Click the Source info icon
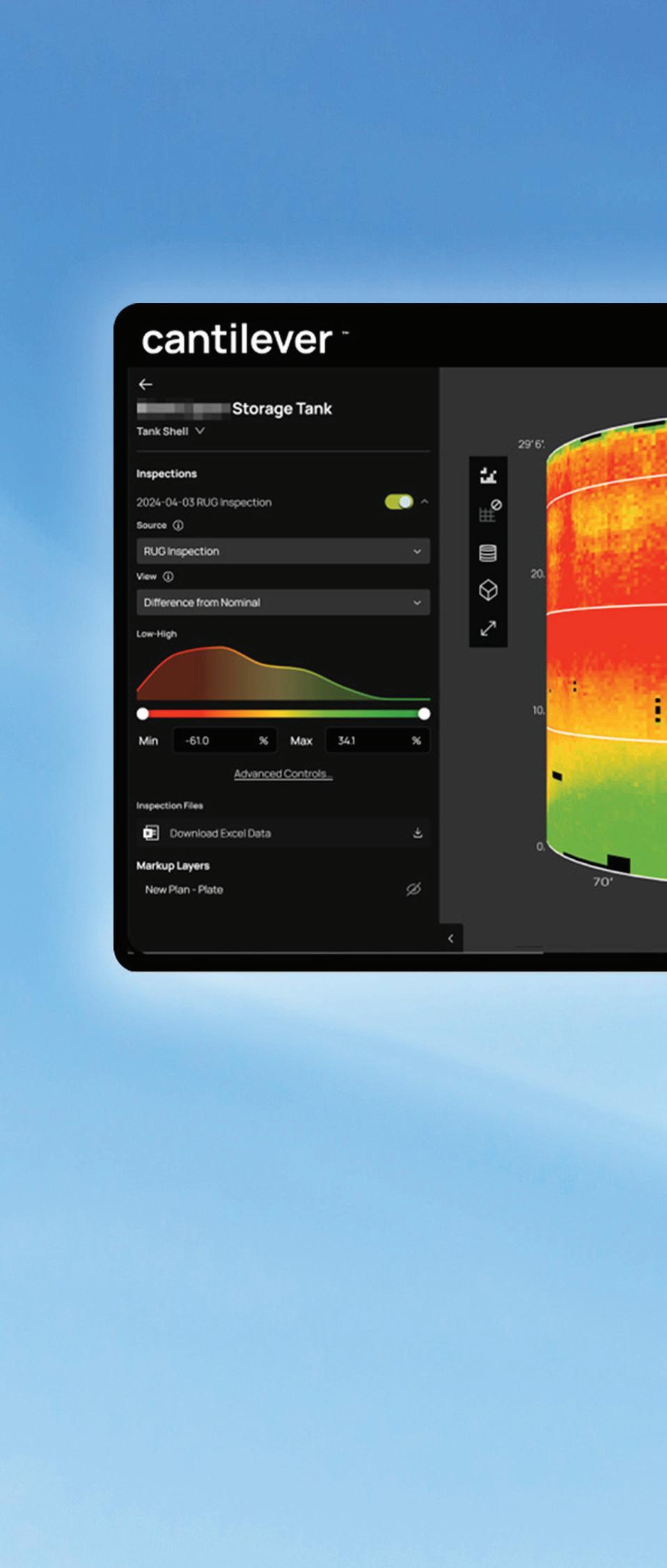Image resolution: width=667 pixels, height=1568 pixels. coord(178,525)
